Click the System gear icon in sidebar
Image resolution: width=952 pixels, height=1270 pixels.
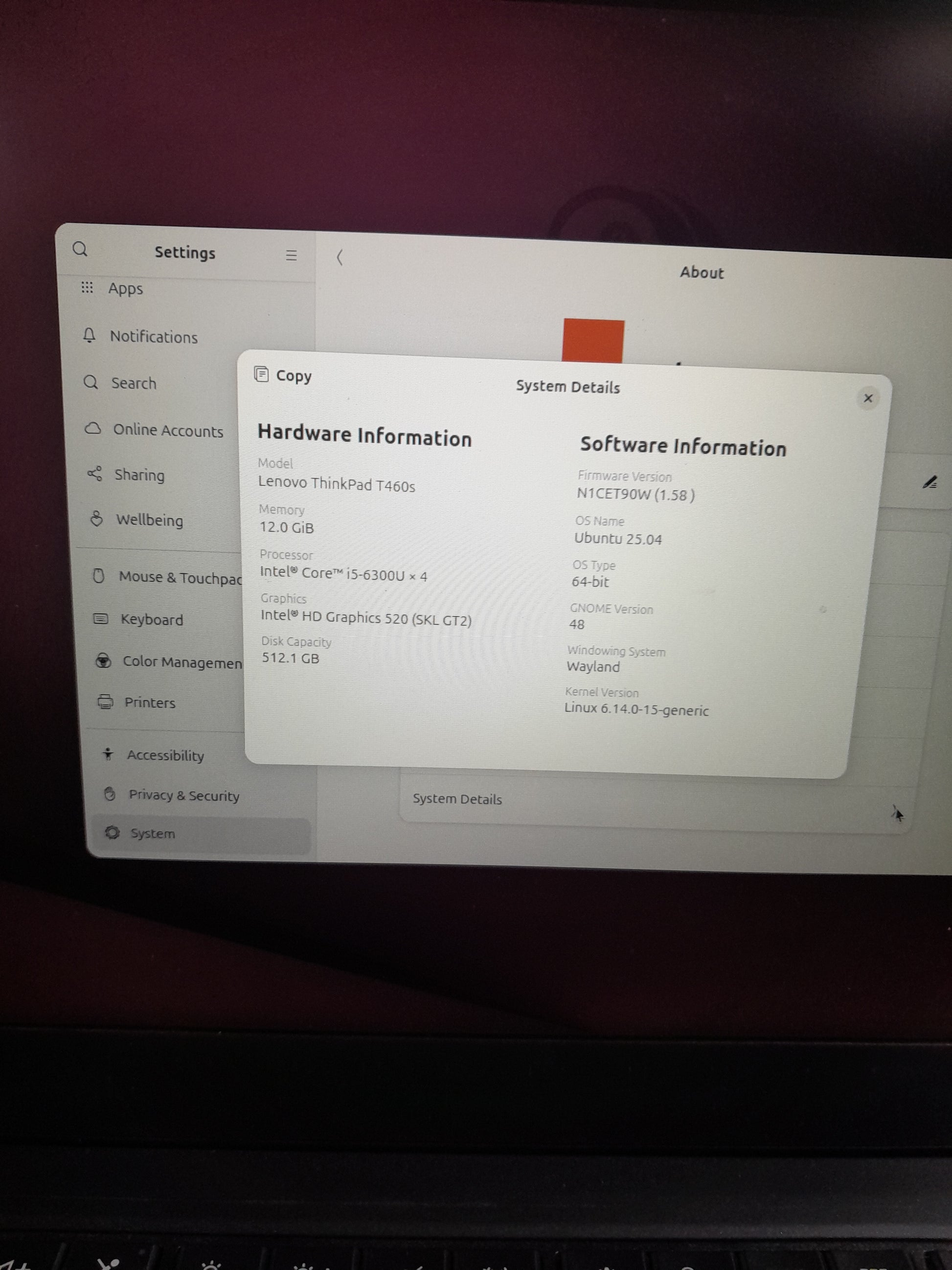(x=113, y=832)
